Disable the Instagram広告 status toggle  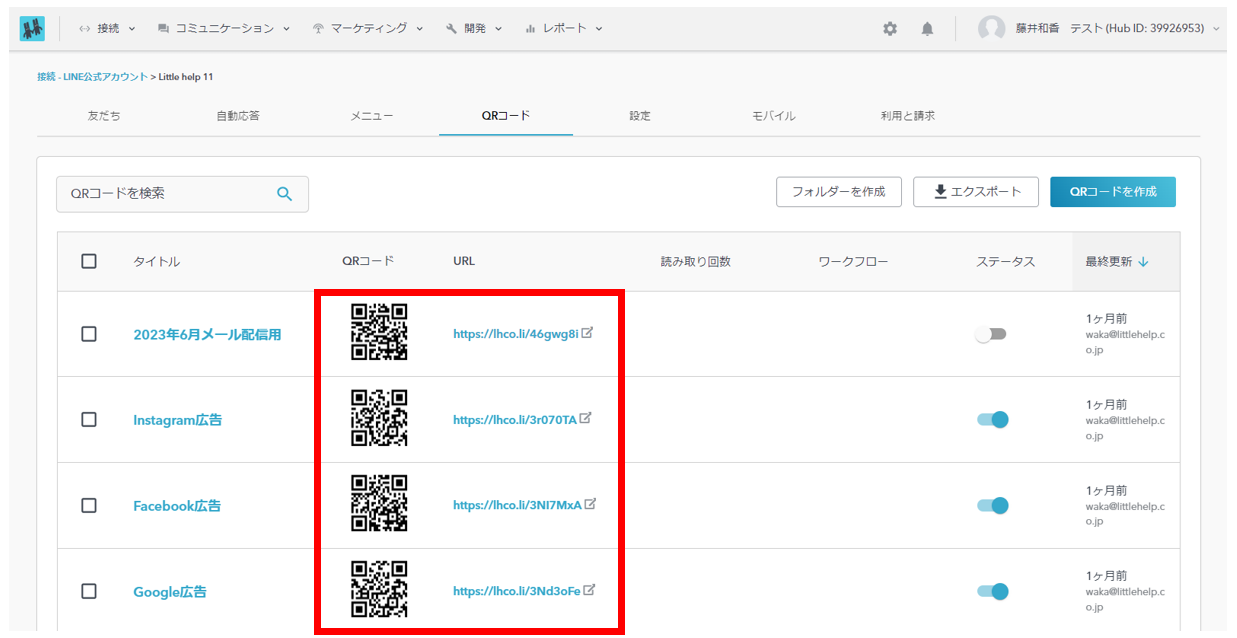coord(992,420)
